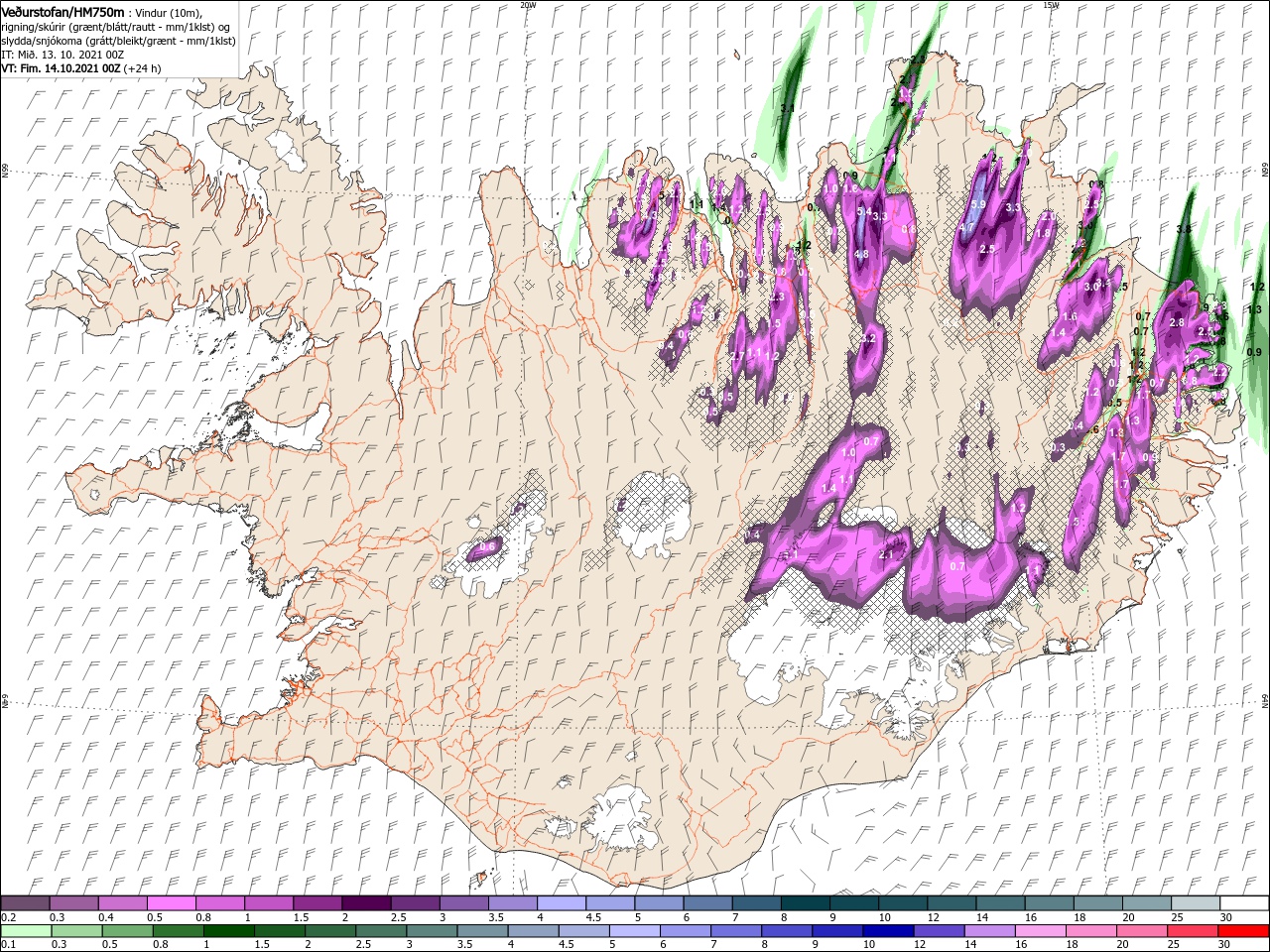Click the '1.0' value in the central highlands

848,452
